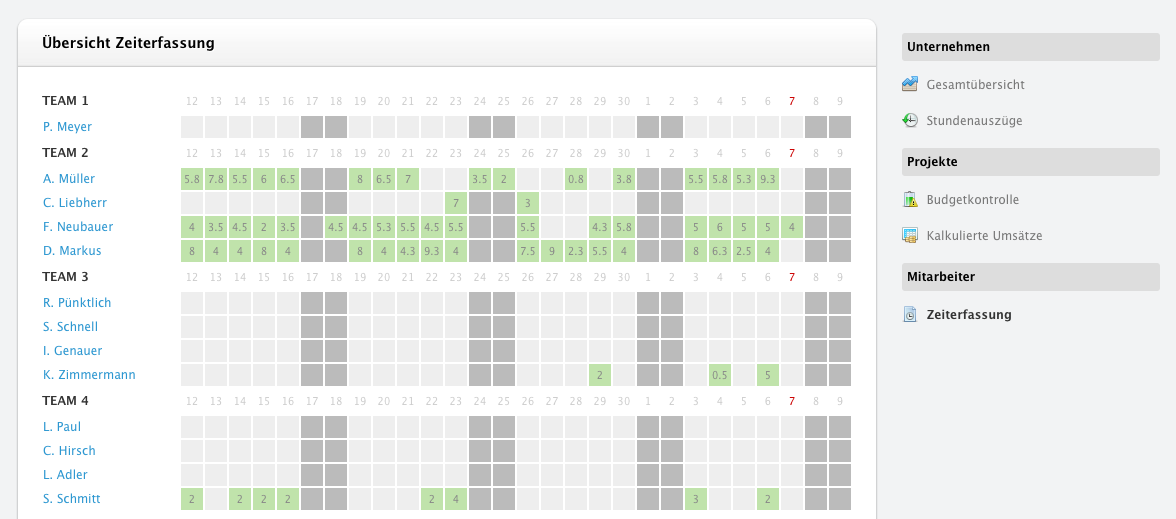Image resolution: width=1176 pixels, height=519 pixels.
Task: Click the Zeiterfassung document icon
Action: point(910,314)
